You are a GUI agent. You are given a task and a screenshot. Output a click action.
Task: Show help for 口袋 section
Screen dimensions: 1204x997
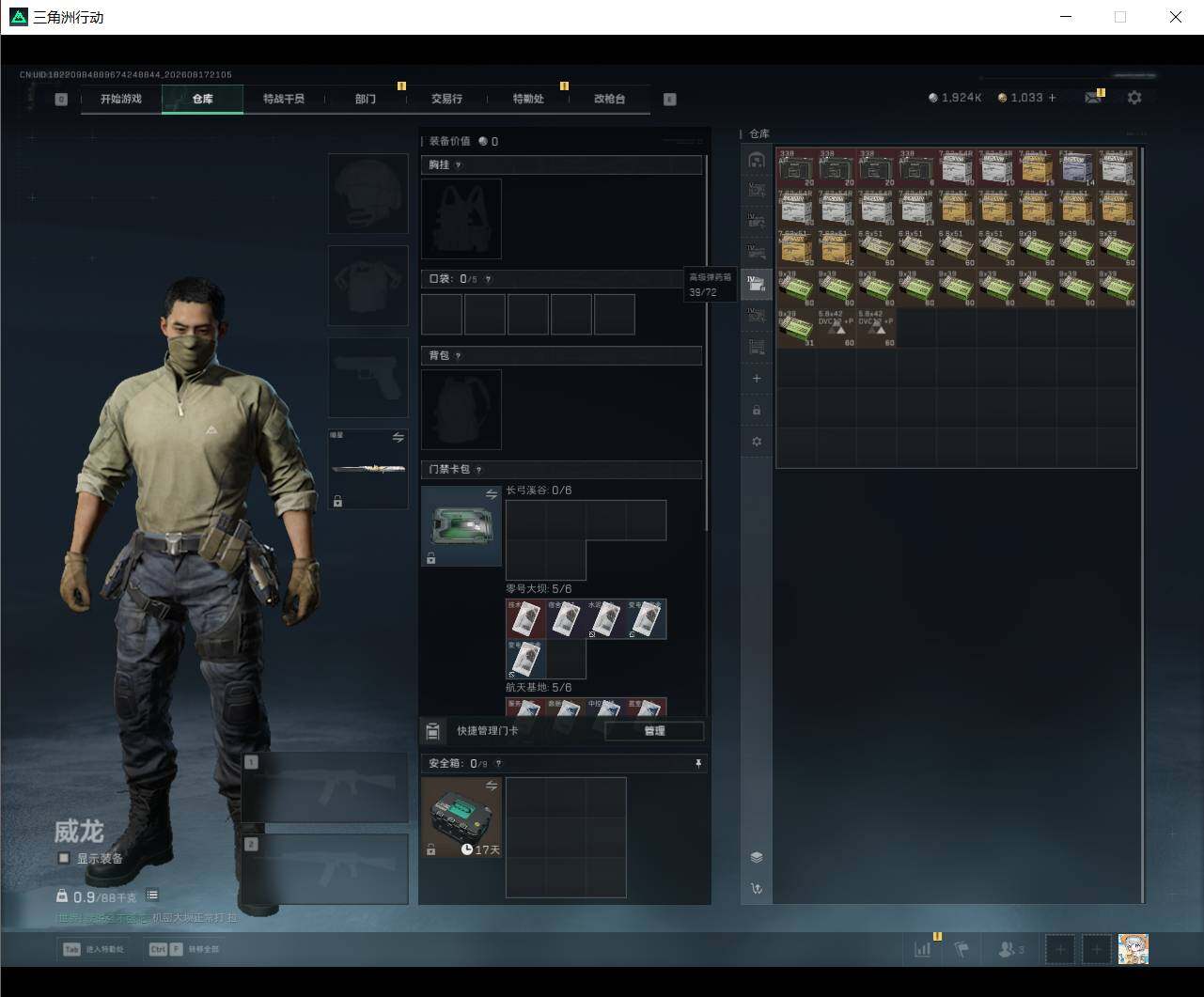point(488,279)
